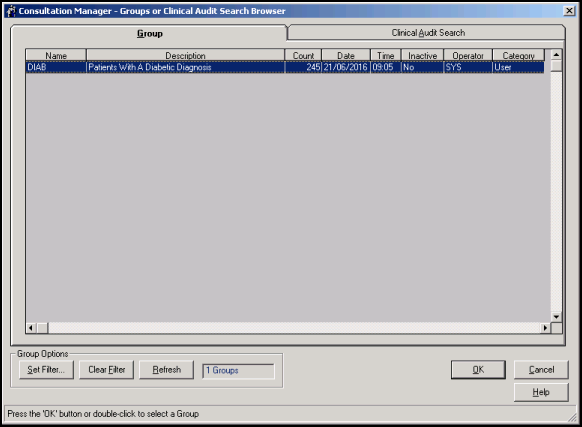582x427 pixels.
Task: Click the Clear Filter button
Action: pos(106,370)
